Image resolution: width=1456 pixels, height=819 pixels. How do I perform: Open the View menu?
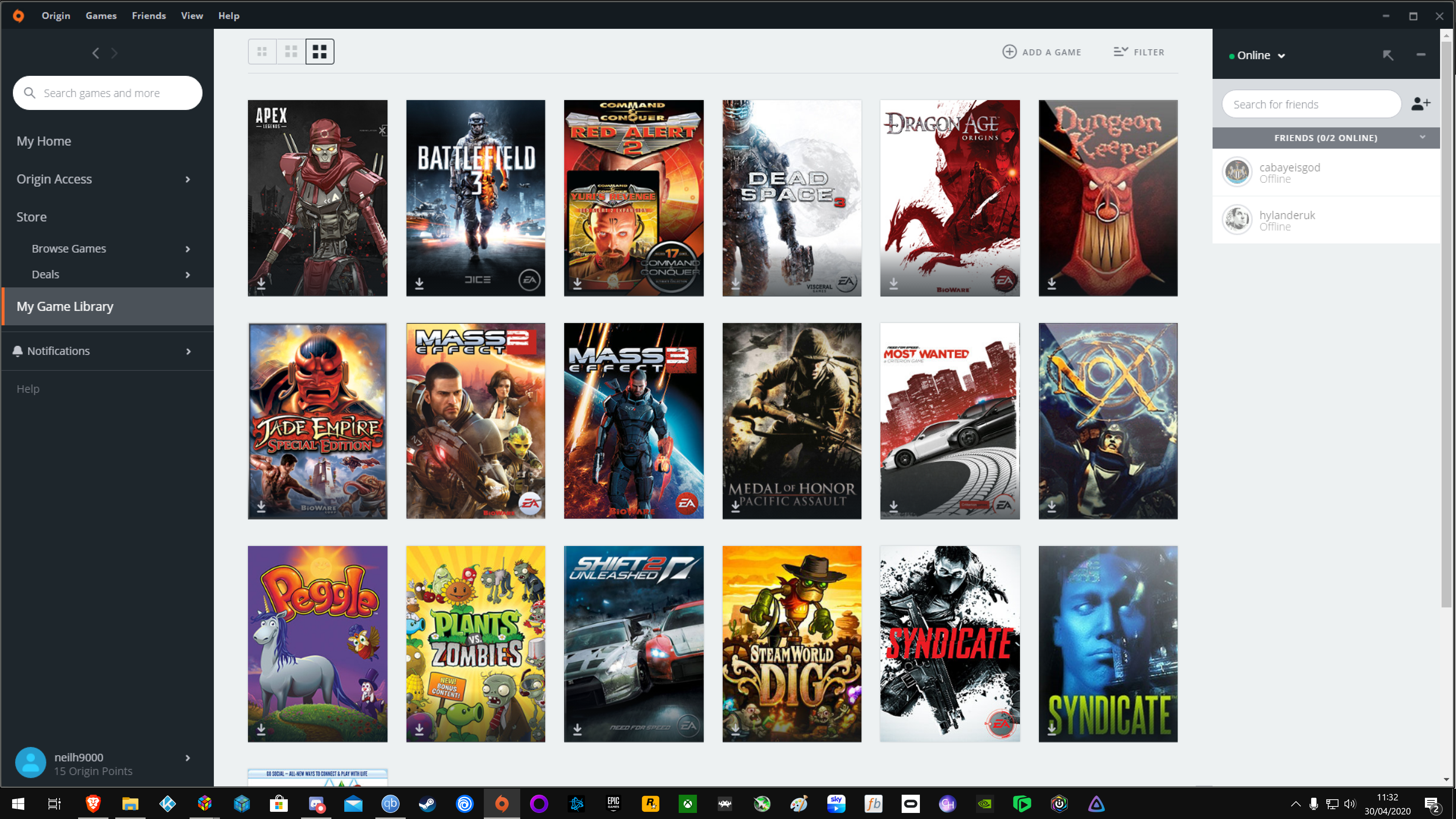pos(191,15)
